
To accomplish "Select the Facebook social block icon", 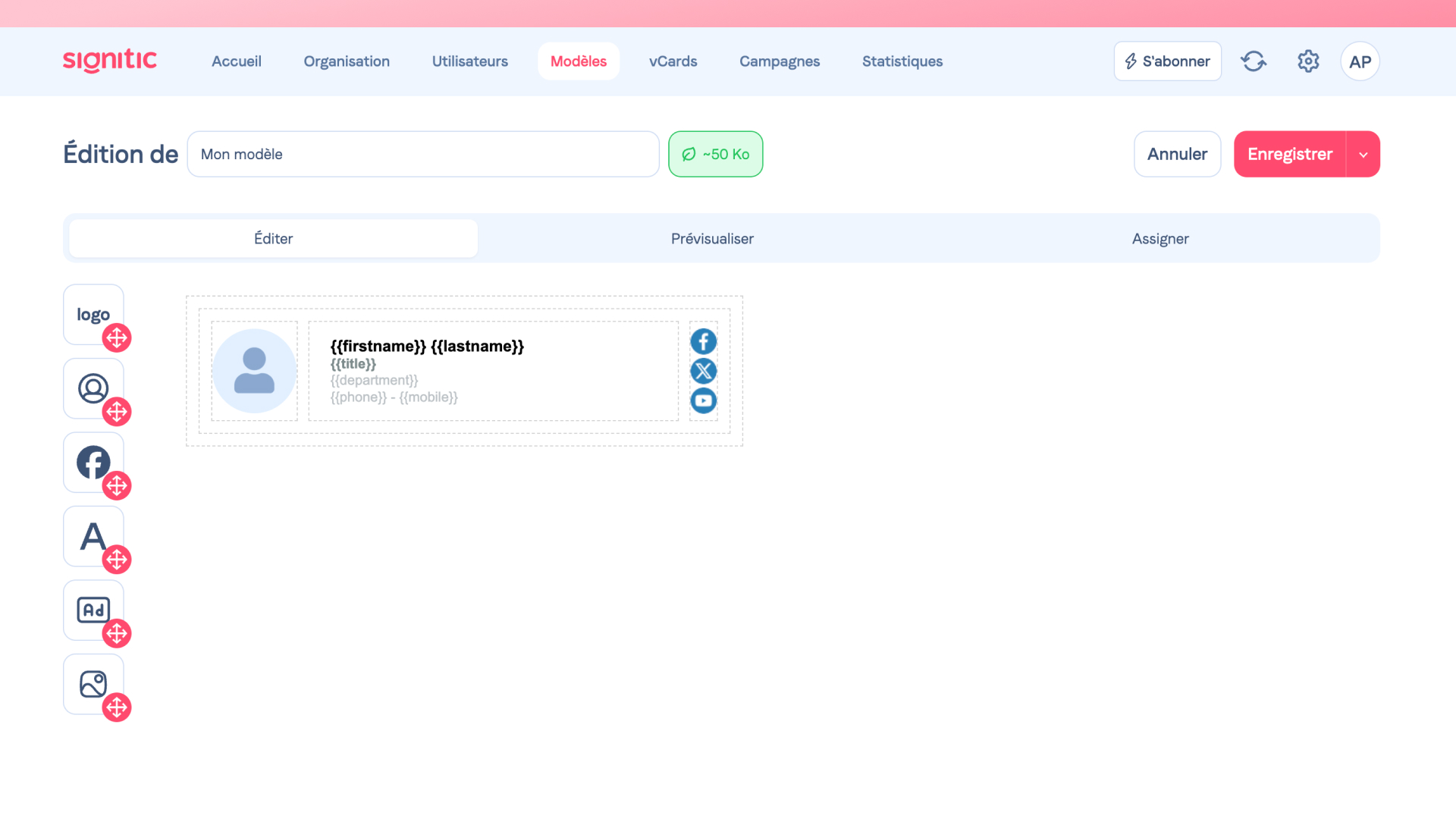I will click(93, 462).
